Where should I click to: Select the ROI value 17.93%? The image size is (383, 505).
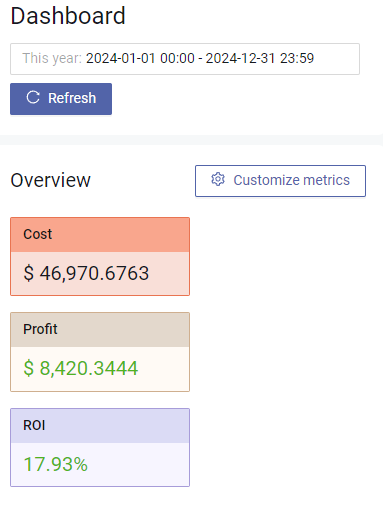pyautogui.click(x=56, y=464)
